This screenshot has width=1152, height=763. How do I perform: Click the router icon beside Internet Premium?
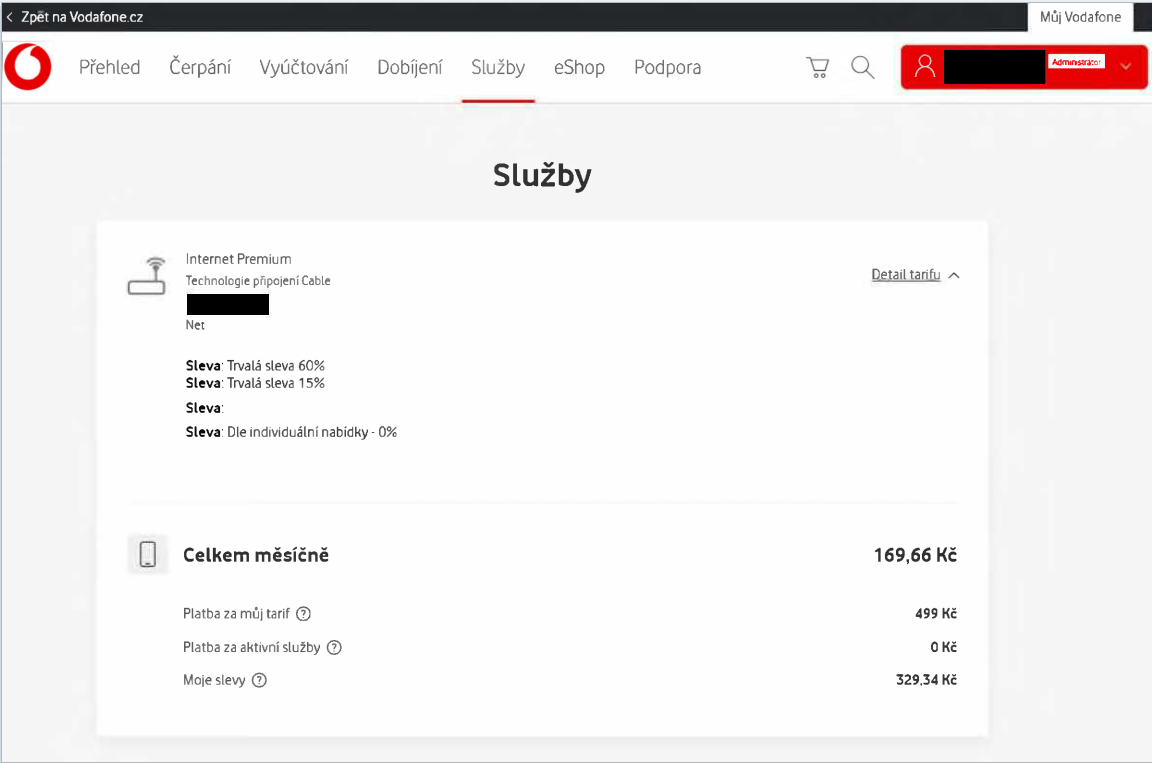[x=147, y=276]
